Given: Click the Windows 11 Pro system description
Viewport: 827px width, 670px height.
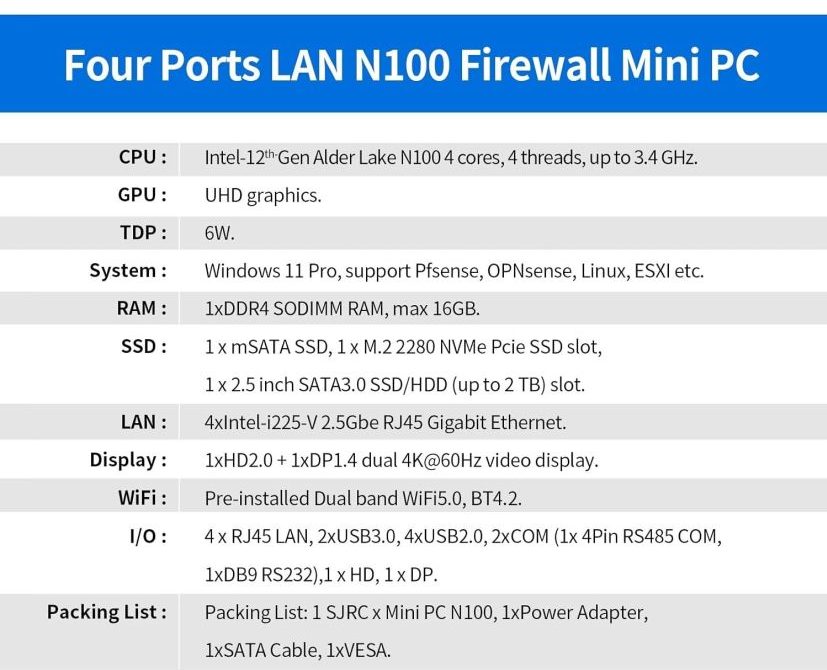Looking at the screenshot, I should pos(454,271).
